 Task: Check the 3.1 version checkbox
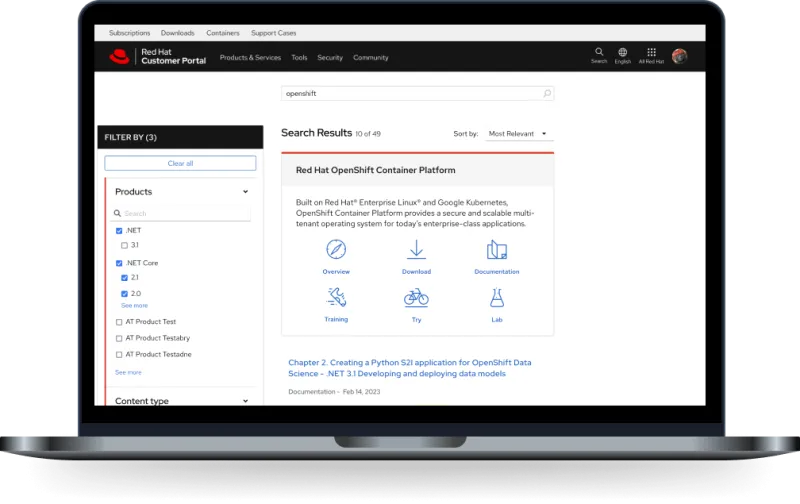124,245
